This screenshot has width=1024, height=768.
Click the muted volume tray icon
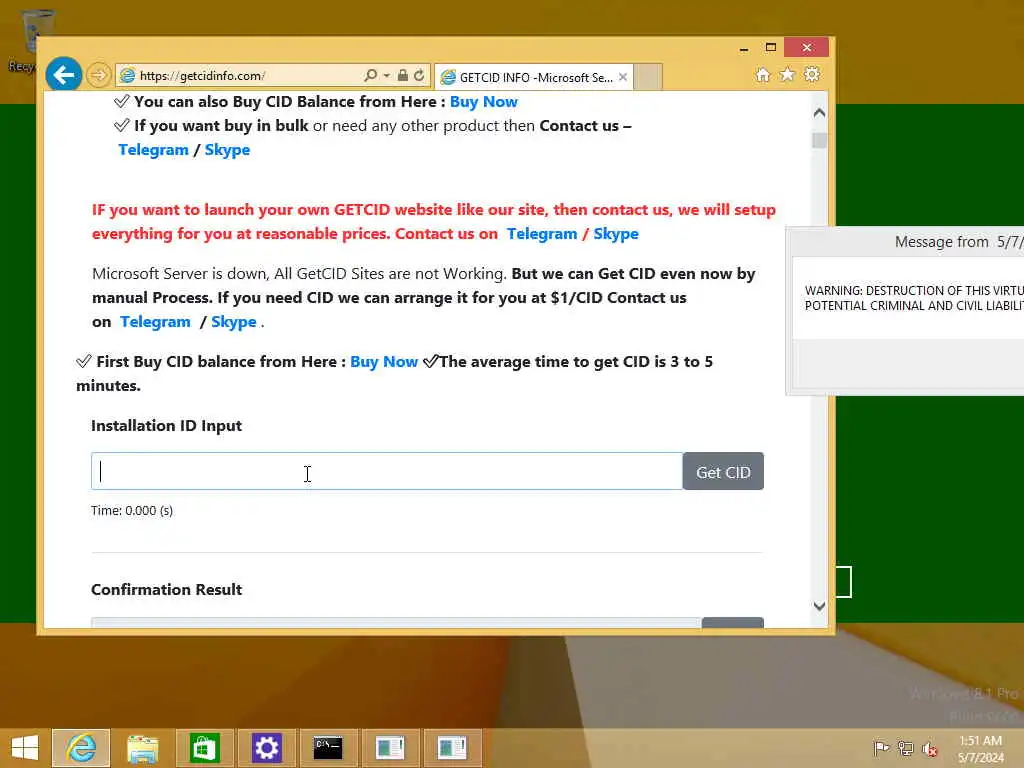930,748
